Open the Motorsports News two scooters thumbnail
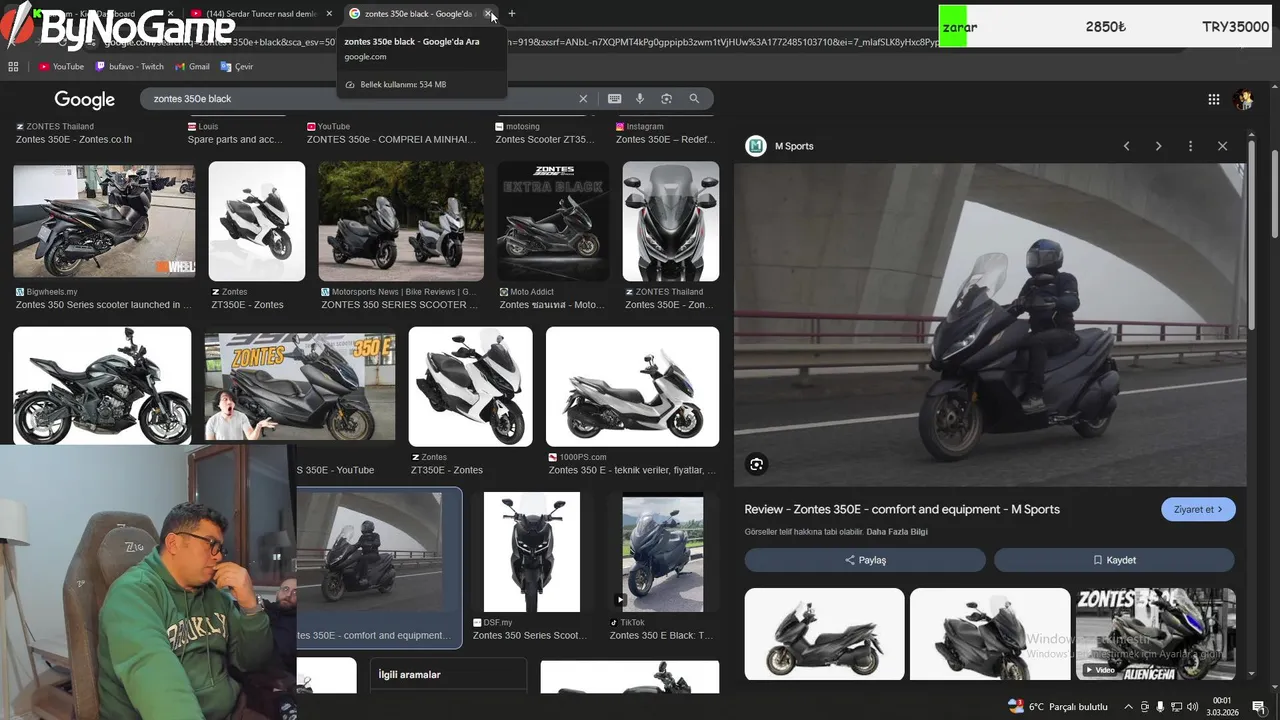This screenshot has width=1280, height=720. (401, 221)
